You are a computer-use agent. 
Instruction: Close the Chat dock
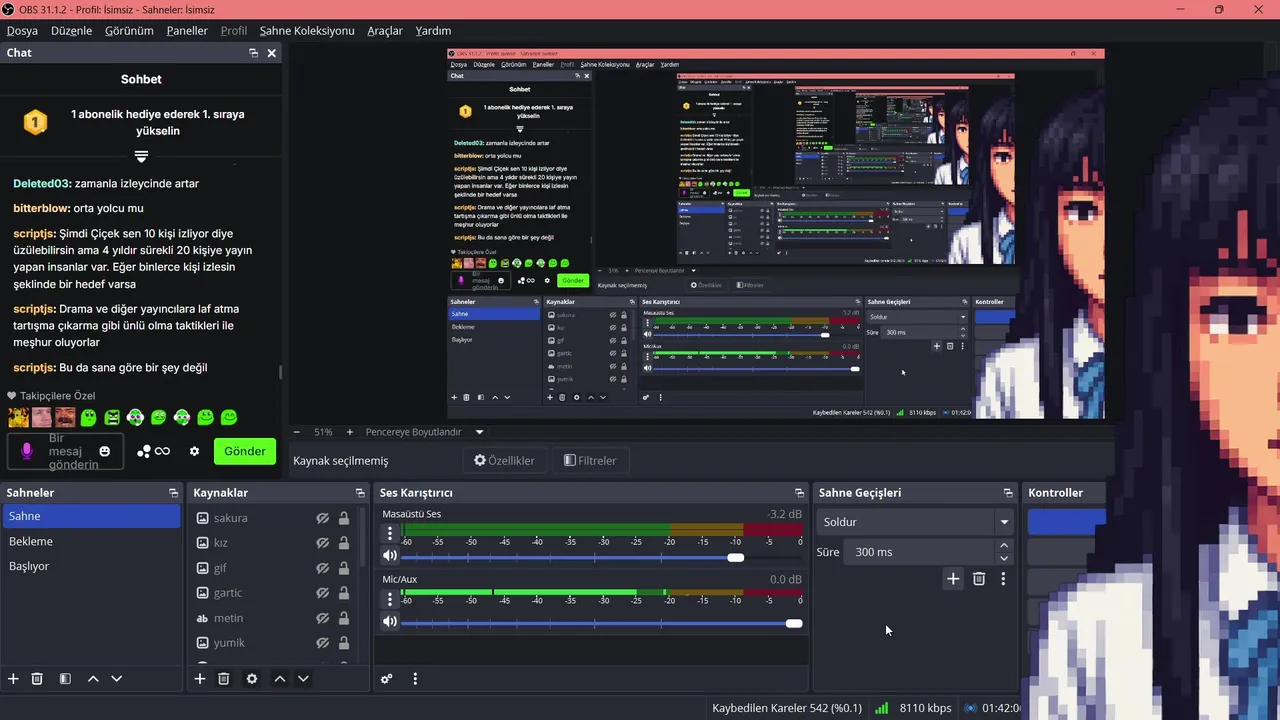click(x=271, y=53)
